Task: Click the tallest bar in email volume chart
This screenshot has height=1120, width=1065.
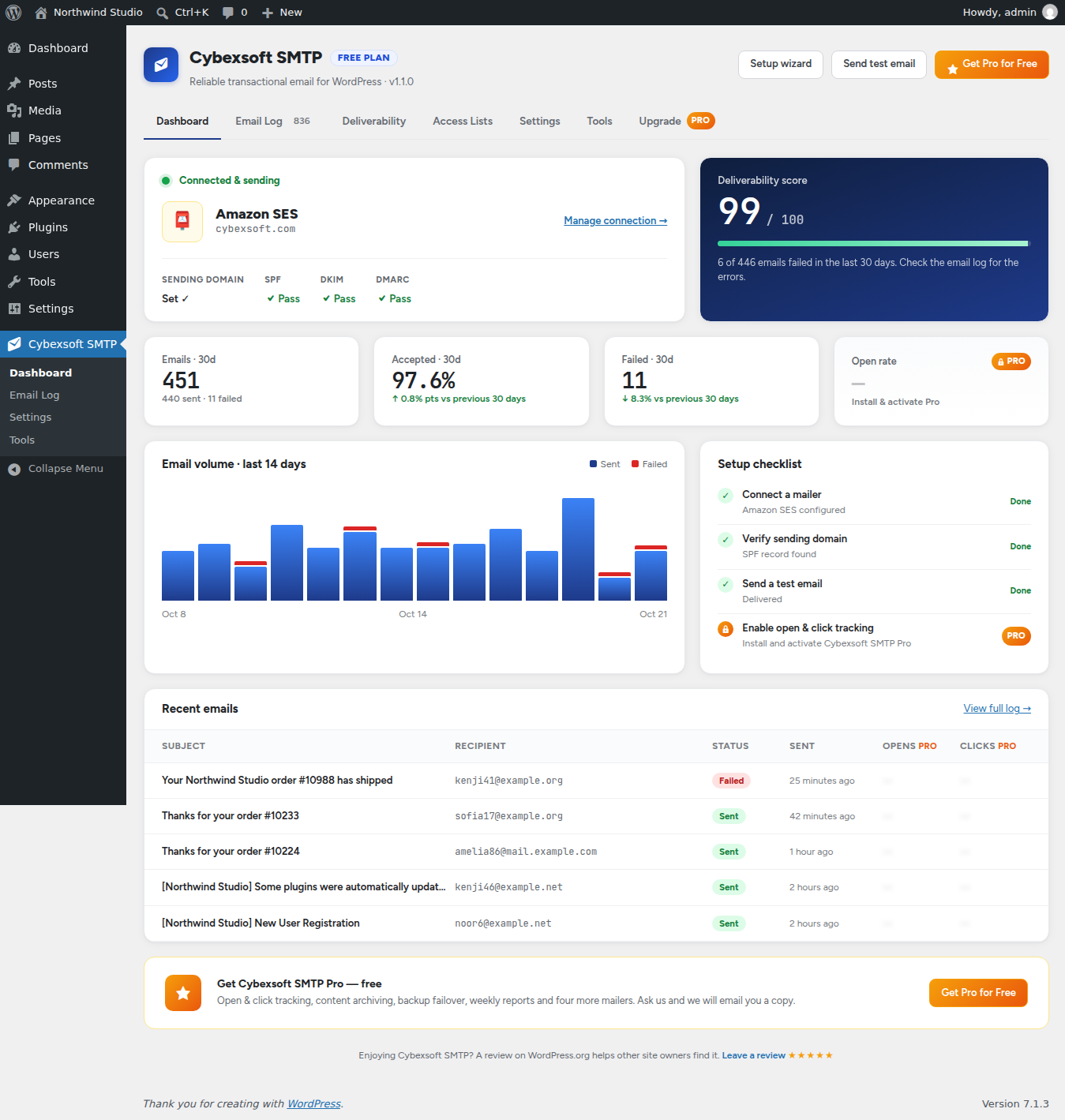Action: click(578, 549)
